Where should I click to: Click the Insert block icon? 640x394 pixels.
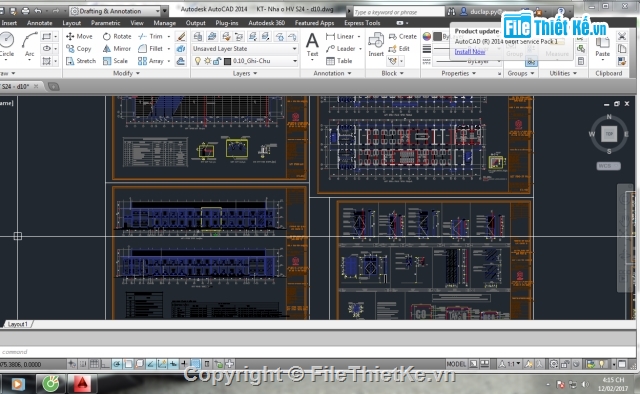point(376,45)
